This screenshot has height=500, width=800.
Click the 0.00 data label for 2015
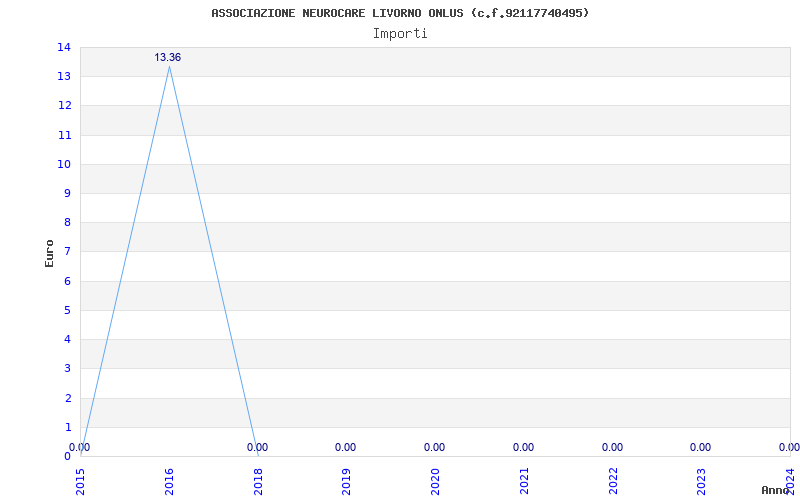tap(80, 447)
